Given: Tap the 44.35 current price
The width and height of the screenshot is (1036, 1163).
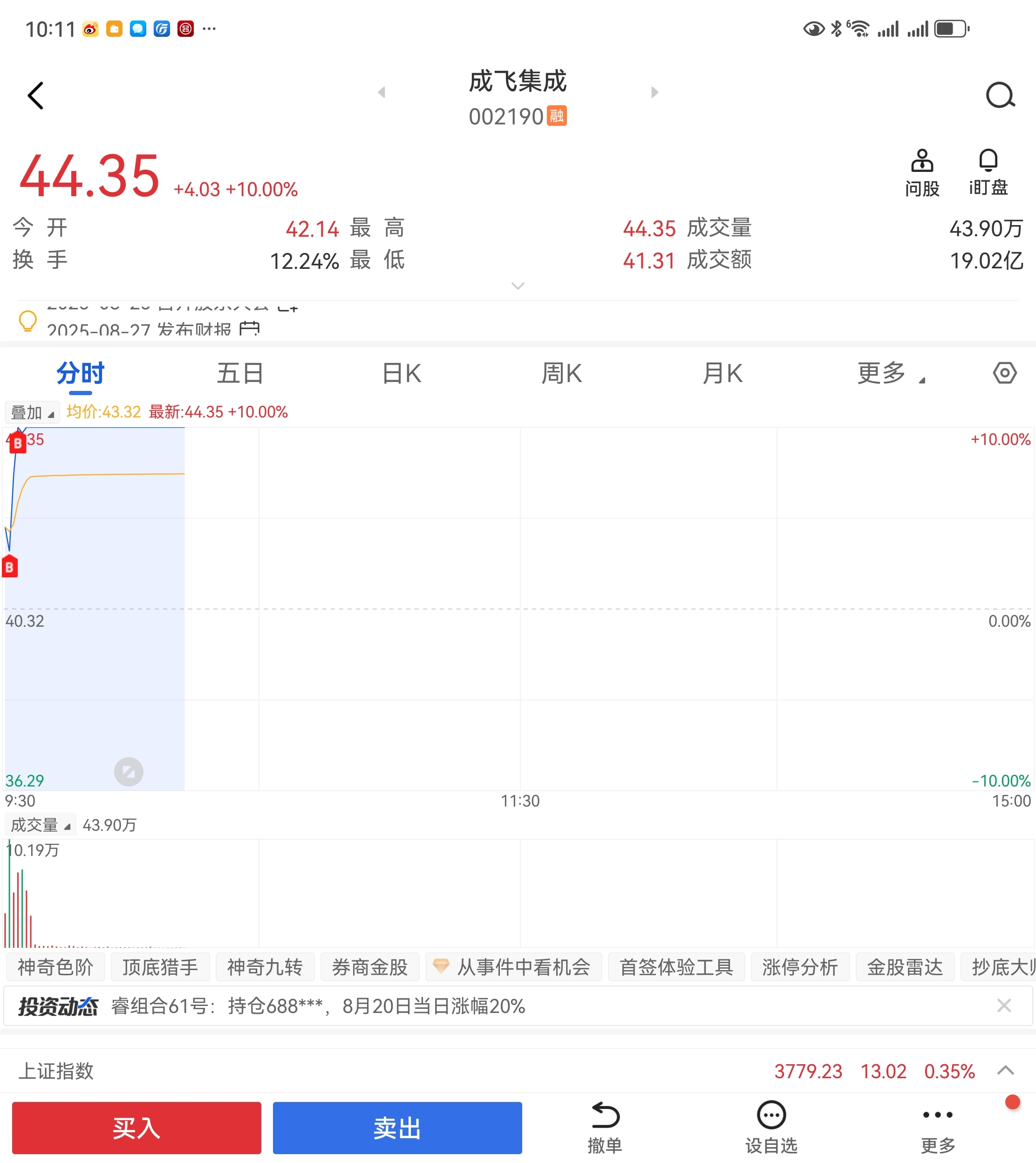Looking at the screenshot, I should [89, 176].
